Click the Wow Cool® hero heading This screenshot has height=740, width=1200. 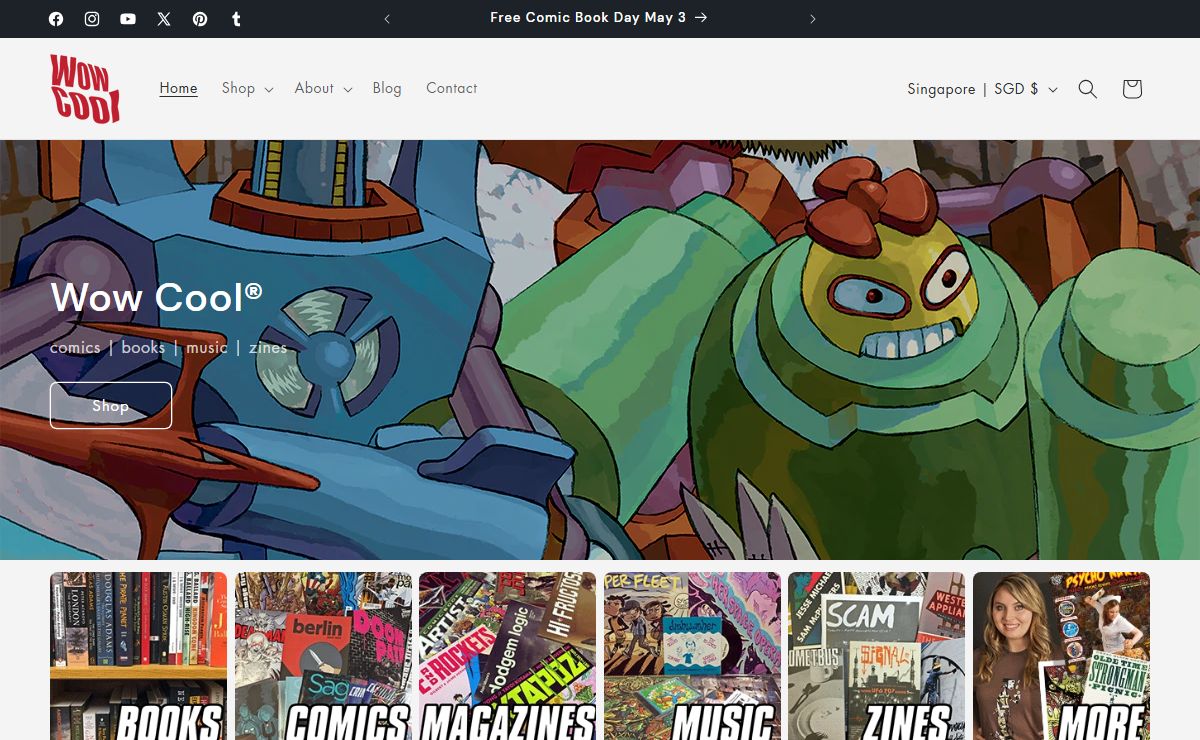click(x=156, y=297)
